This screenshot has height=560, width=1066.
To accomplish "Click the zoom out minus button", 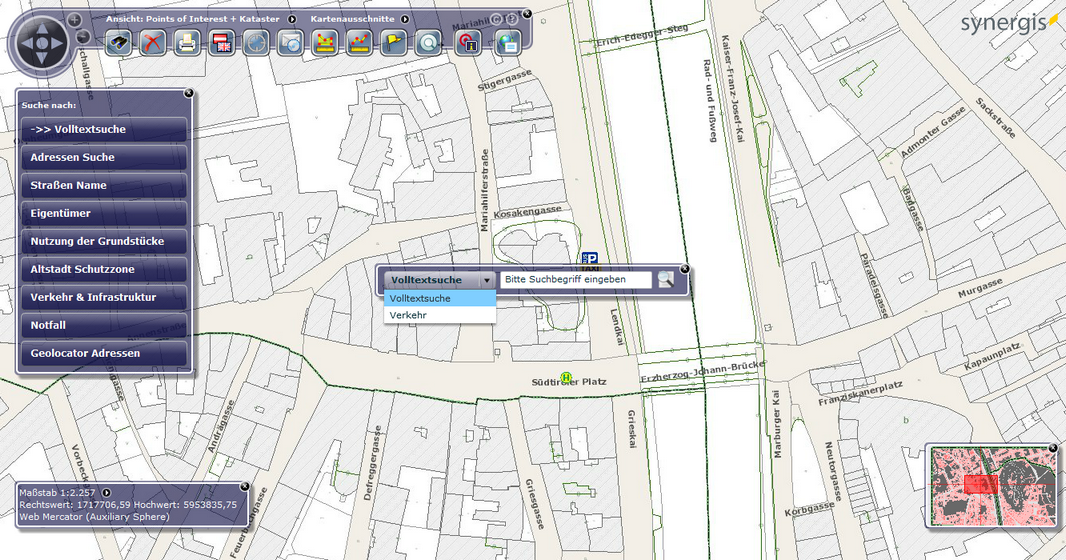I will 83,38.
